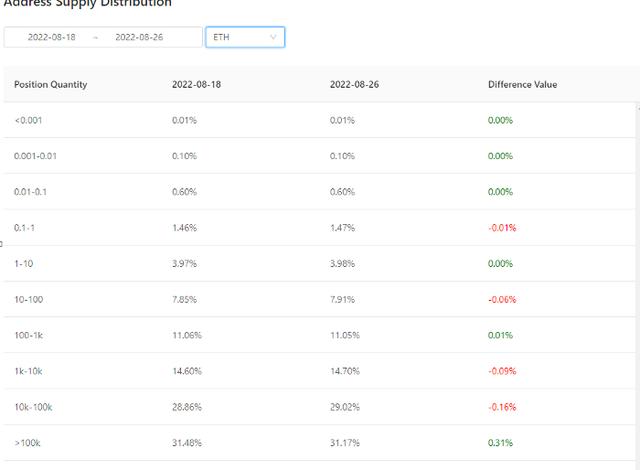Screen dimensions: 640x470
Task: Click the 3.98% value in 1-10 row
Action: 342,264
